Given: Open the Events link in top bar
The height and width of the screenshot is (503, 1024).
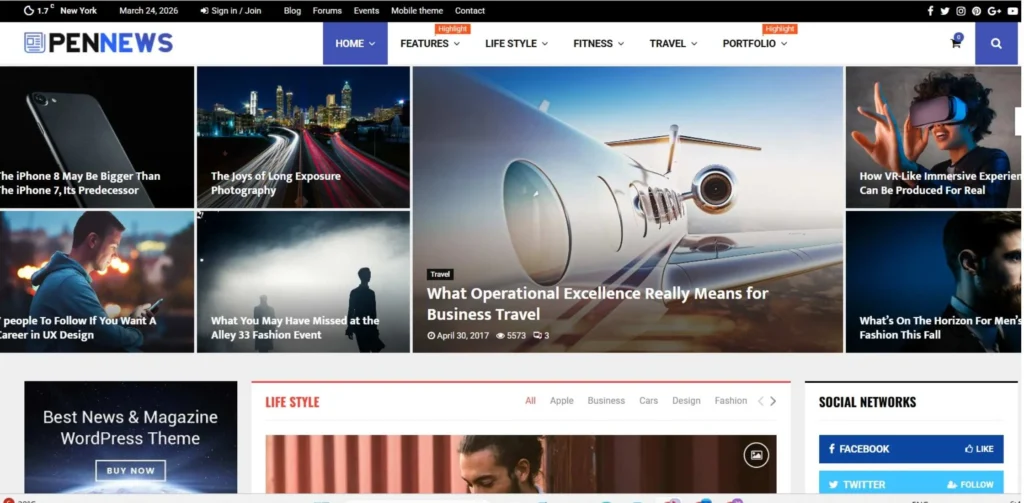Looking at the screenshot, I should point(366,11).
